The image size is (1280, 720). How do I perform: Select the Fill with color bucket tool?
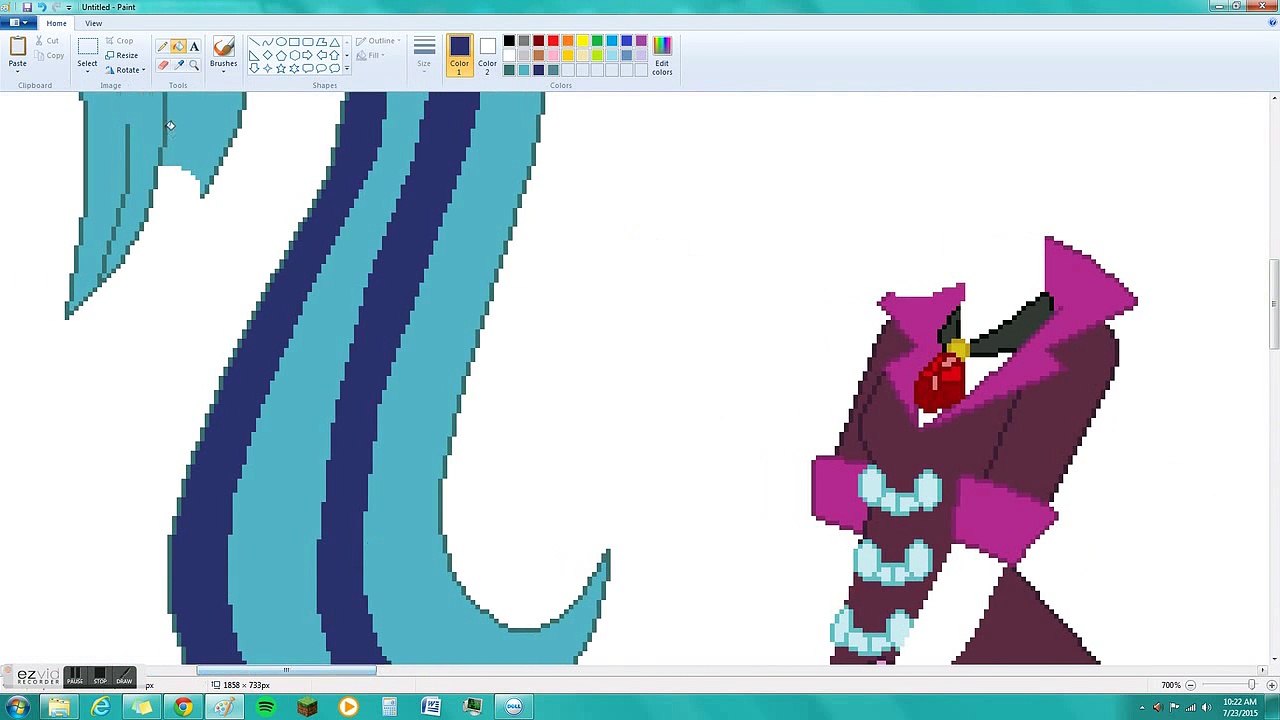coord(178,46)
